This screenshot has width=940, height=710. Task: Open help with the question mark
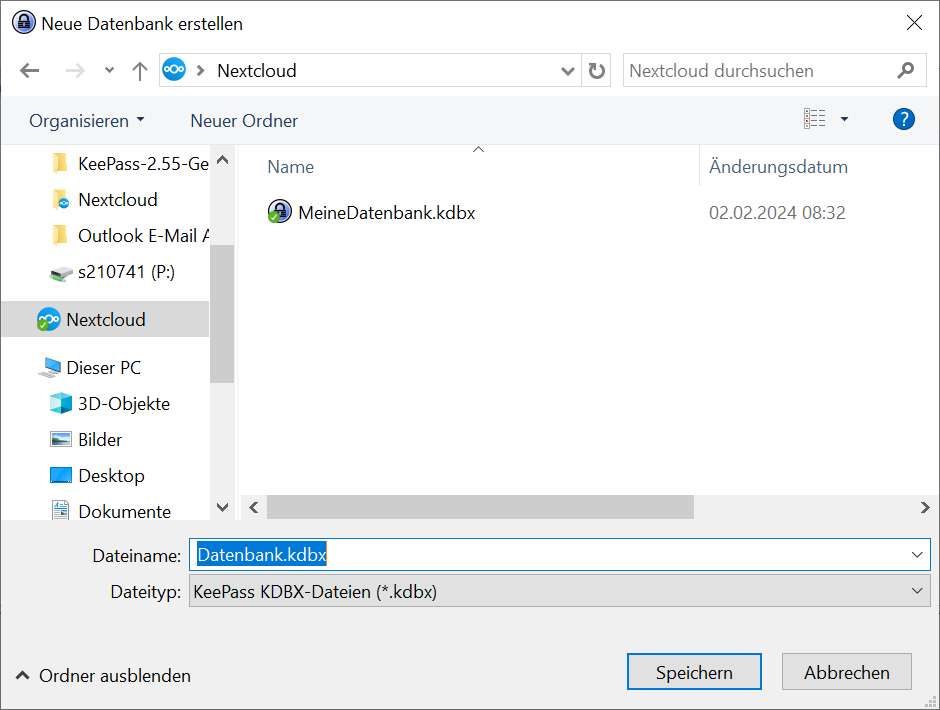pyautogui.click(x=903, y=119)
